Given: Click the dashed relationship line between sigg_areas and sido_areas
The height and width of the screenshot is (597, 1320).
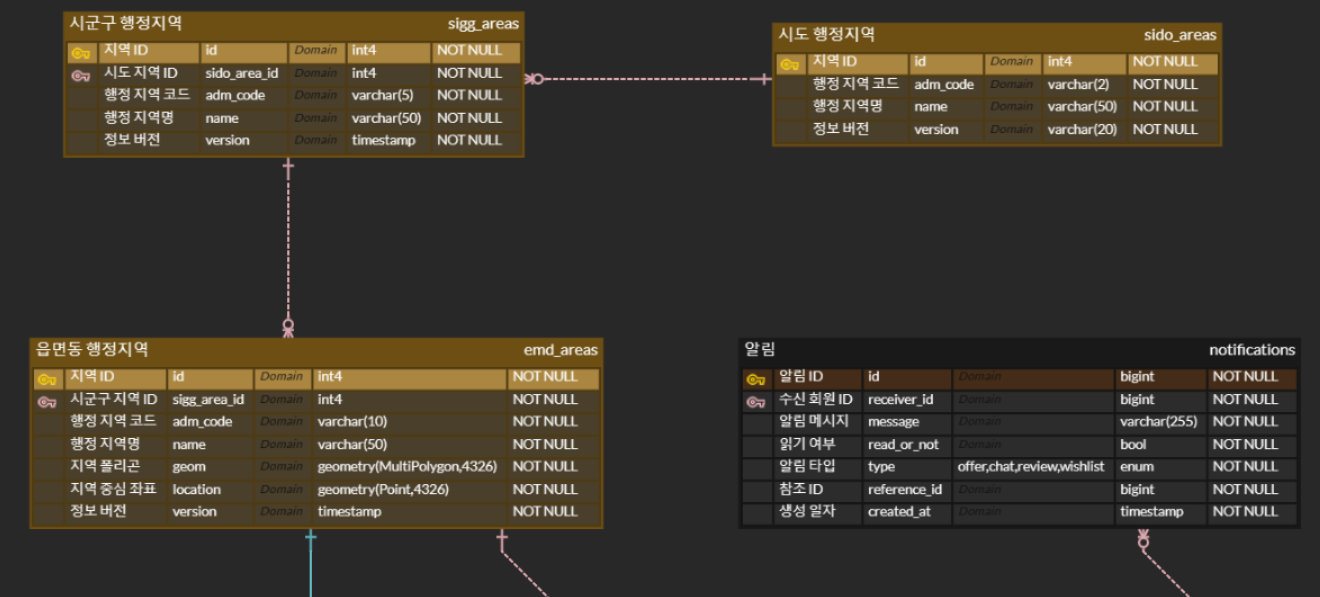Looking at the screenshot, I should tap(650, 79).
